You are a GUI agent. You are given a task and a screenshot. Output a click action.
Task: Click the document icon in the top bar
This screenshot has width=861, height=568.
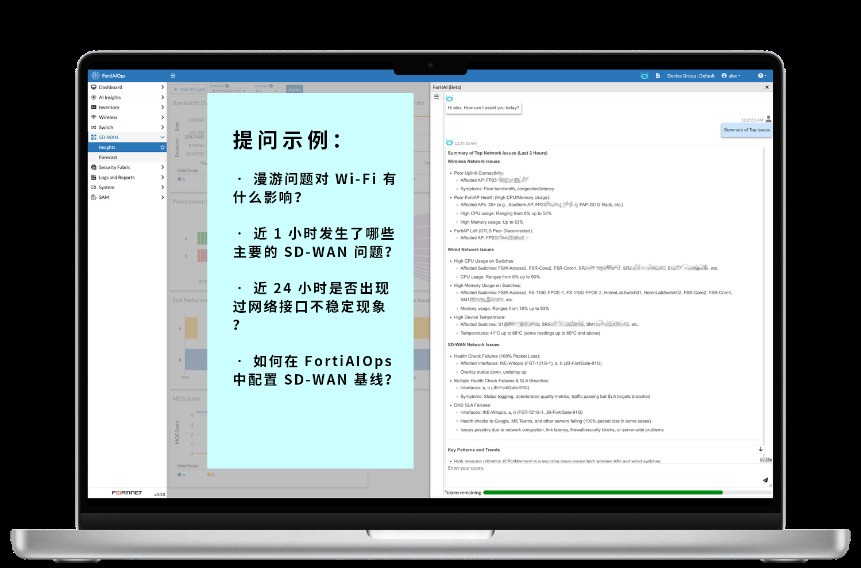[x=659, y=76]
